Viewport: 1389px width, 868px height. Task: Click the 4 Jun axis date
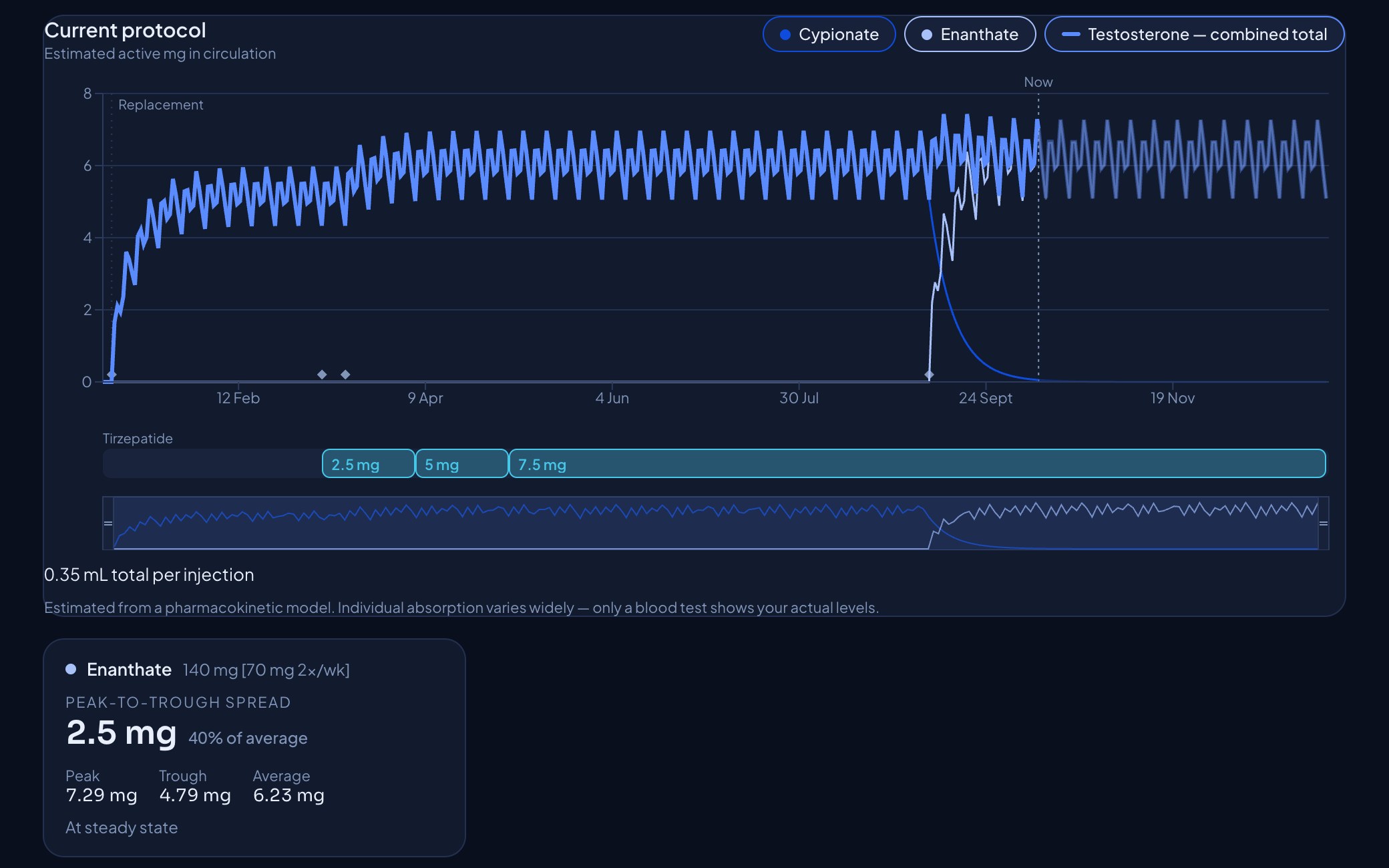tap(612, 398)
